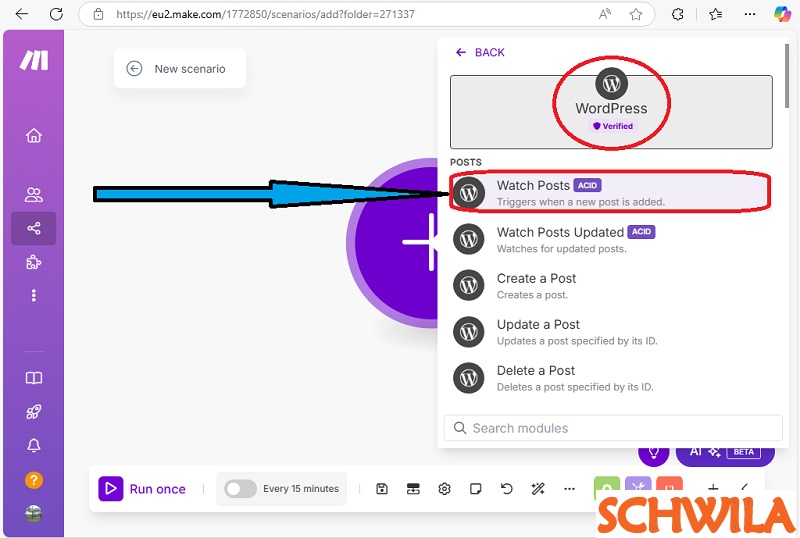Viewport: 800px width, 538px height.
Task: Open Scenario settings gear icon
Action: (x=444, y=489)
